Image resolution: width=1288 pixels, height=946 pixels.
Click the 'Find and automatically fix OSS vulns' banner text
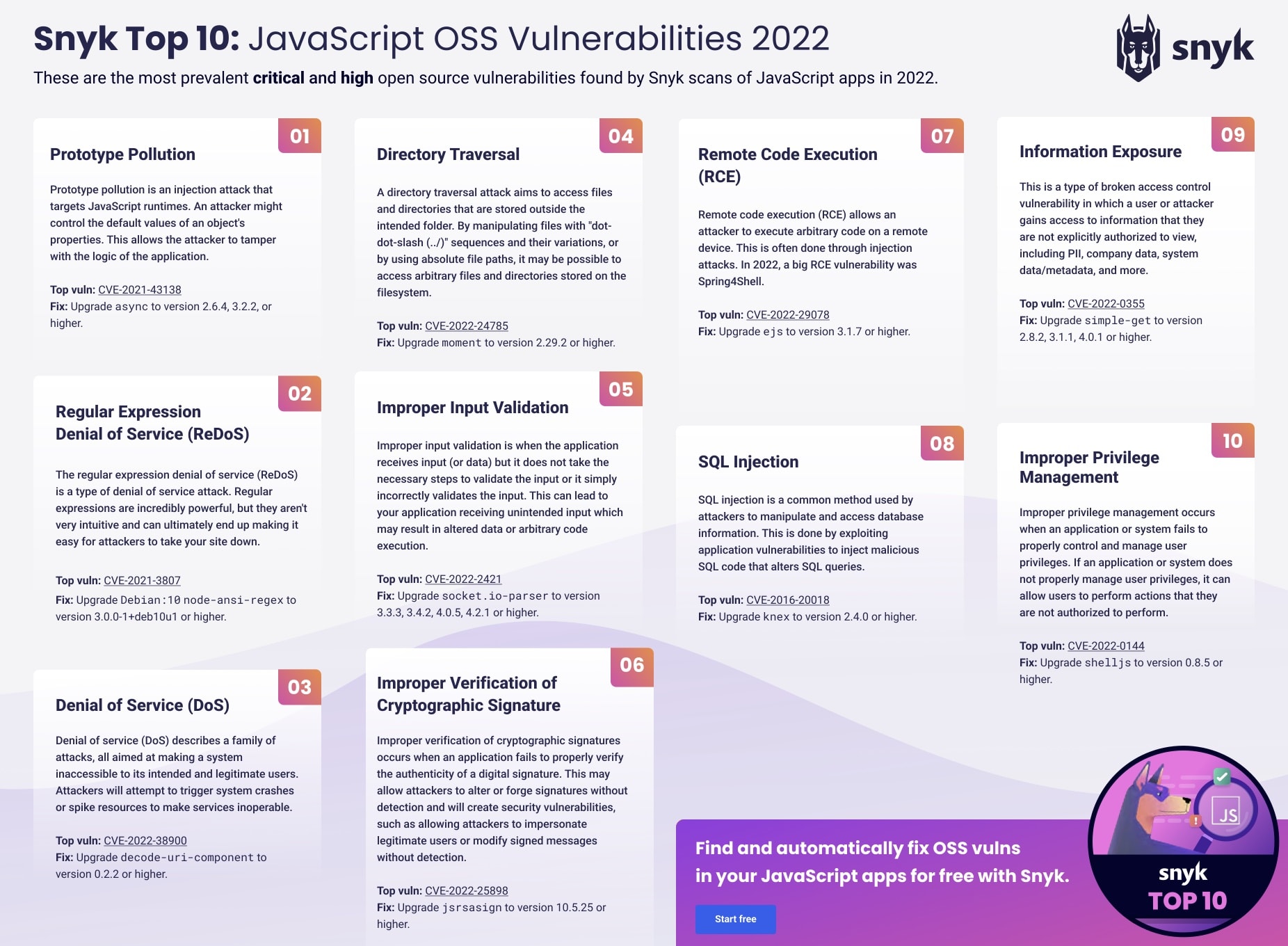coord(858,848)
